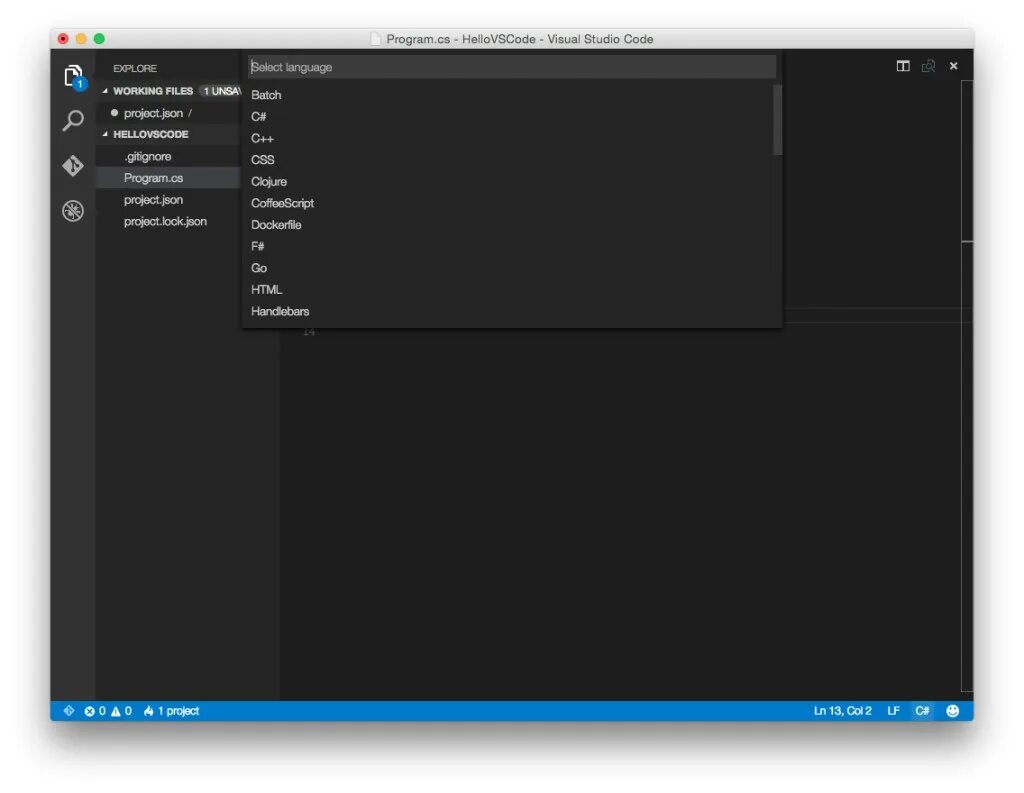The height and width of the screenshot is (793, 1024).
Task: Open the Search view icon
Action: click(73, 120)
